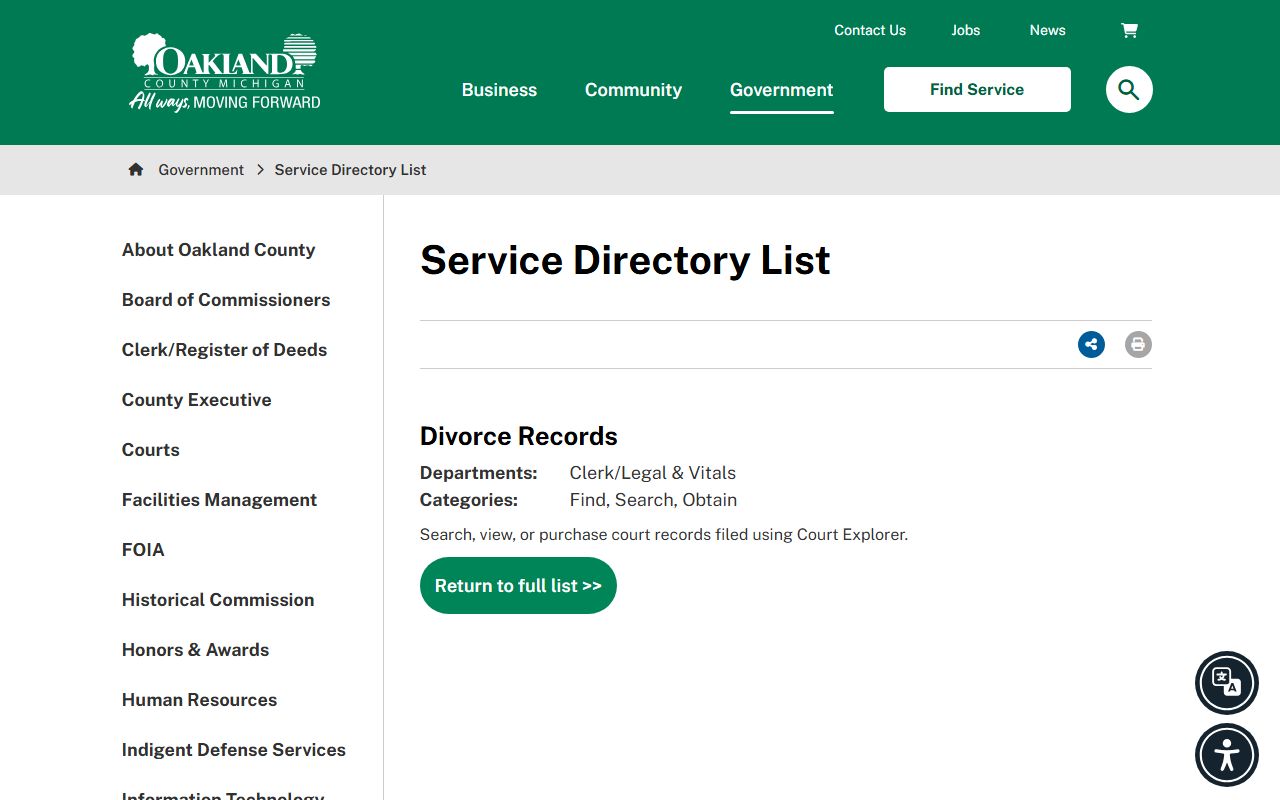Click the Find Service button
The height and width of the screenshot is (800, 1280).
[x=977, y=89]
